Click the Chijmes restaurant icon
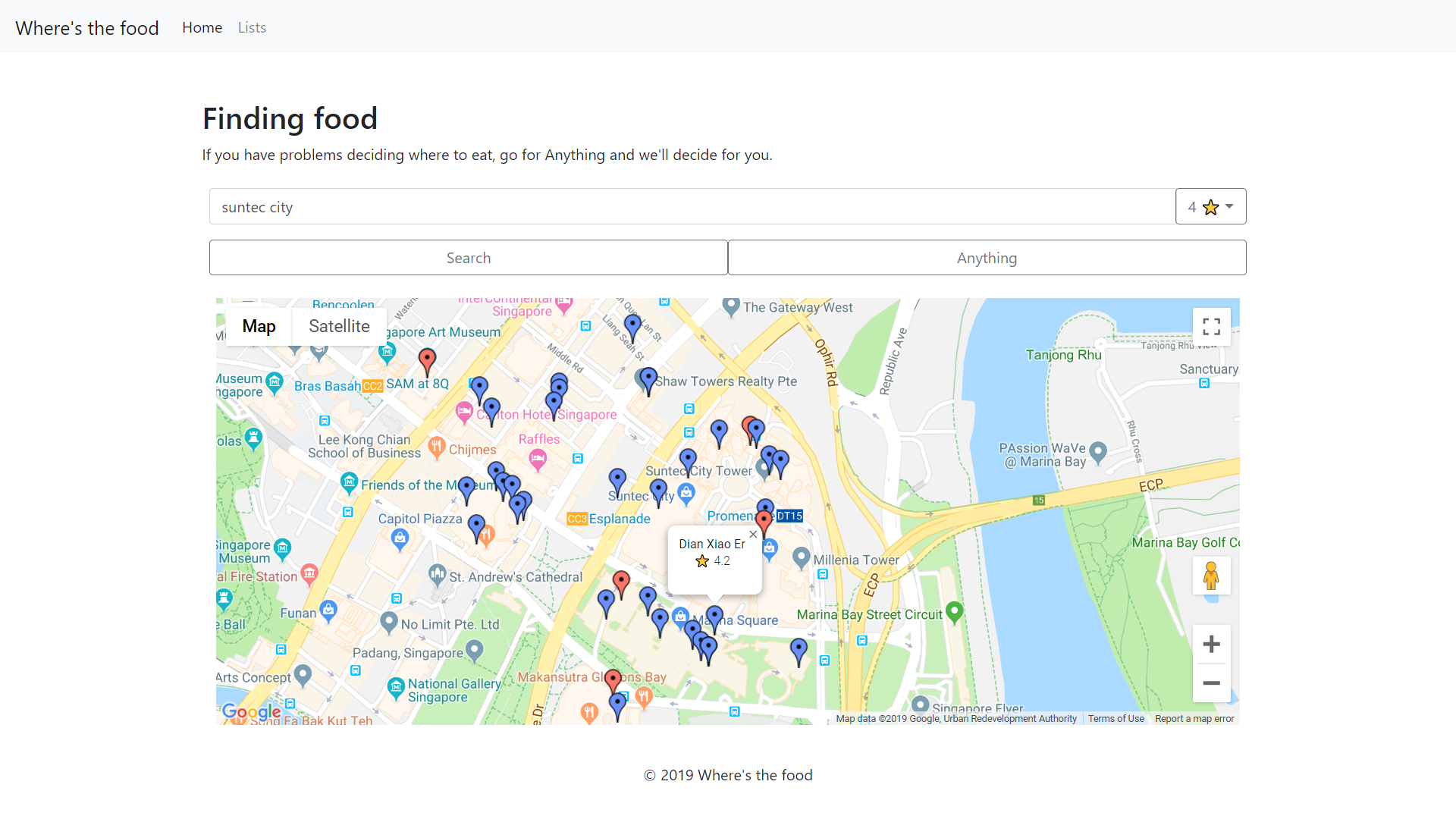The width and height of the screenshot is (1456, 819). click(436, 447)
